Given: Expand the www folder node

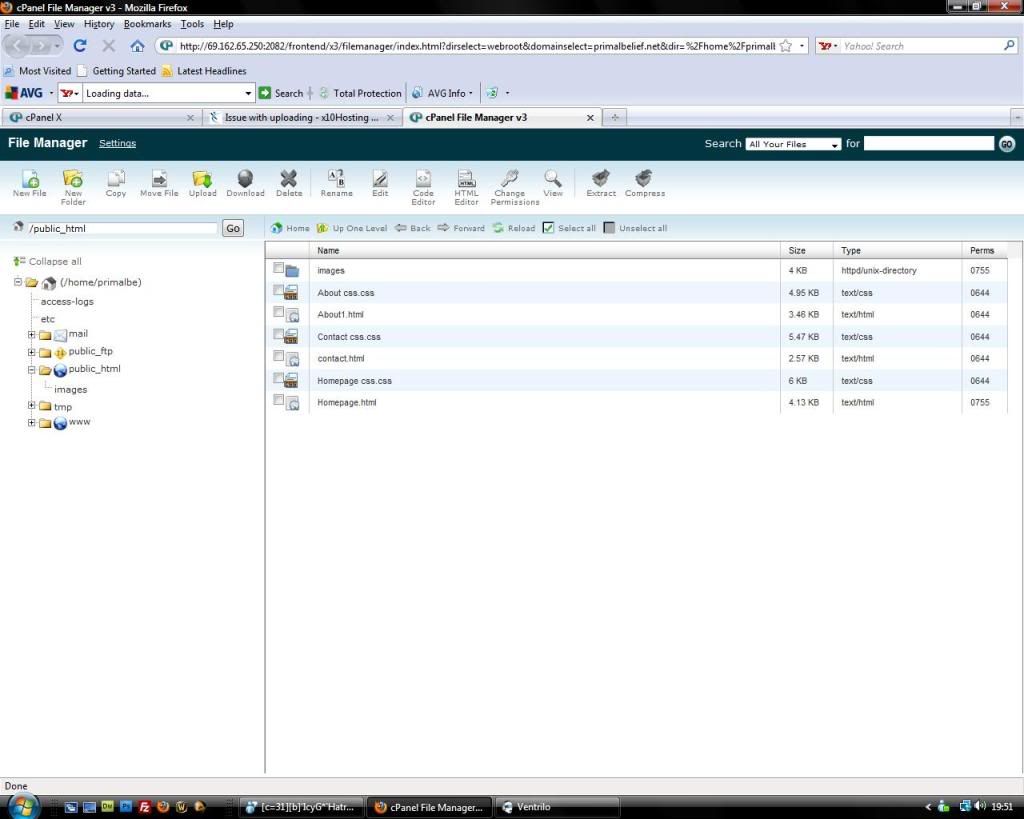Looking at the screenshot, I should (32, 423).
